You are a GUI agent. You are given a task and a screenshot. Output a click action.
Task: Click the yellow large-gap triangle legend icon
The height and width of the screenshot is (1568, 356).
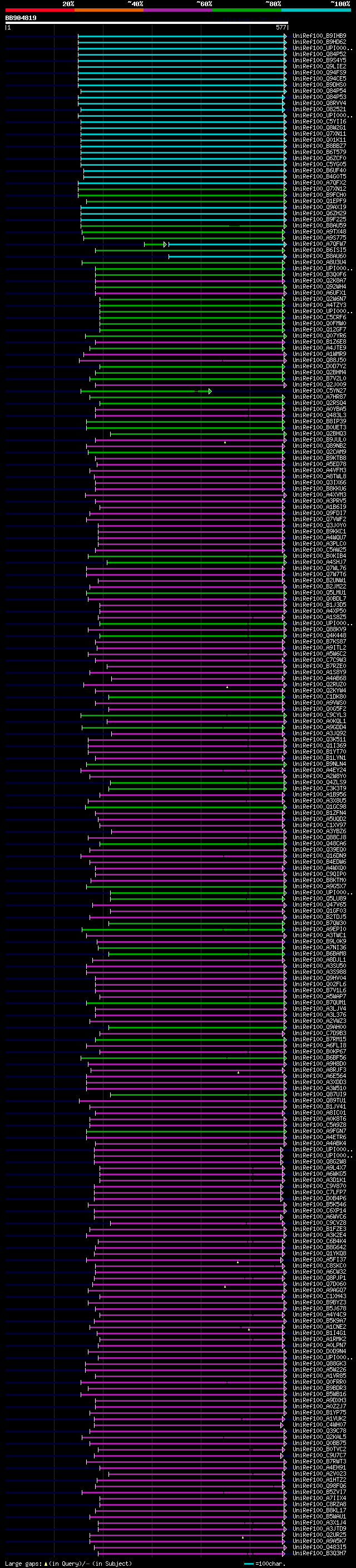point(46,1564)
